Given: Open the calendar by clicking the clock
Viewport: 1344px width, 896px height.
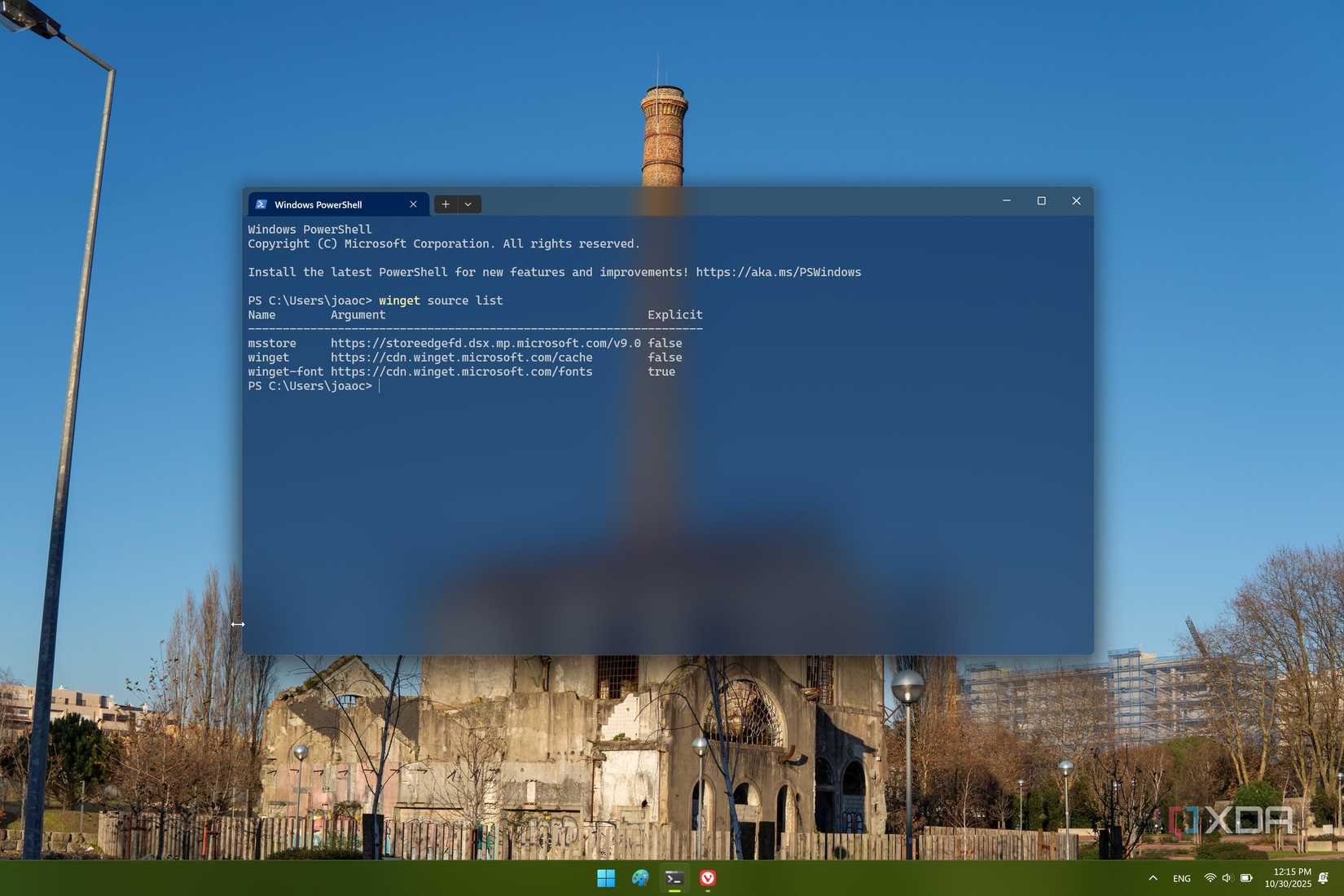Looking at the screenshot, I should [1288, 878].
